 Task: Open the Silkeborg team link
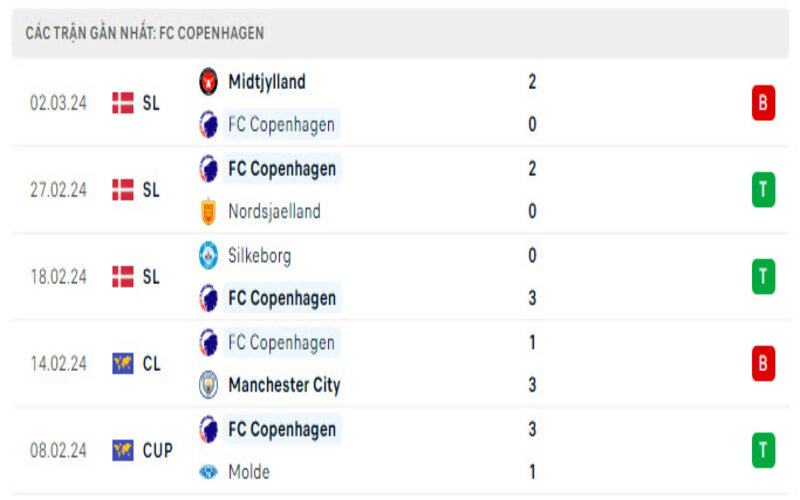(260, 255)
